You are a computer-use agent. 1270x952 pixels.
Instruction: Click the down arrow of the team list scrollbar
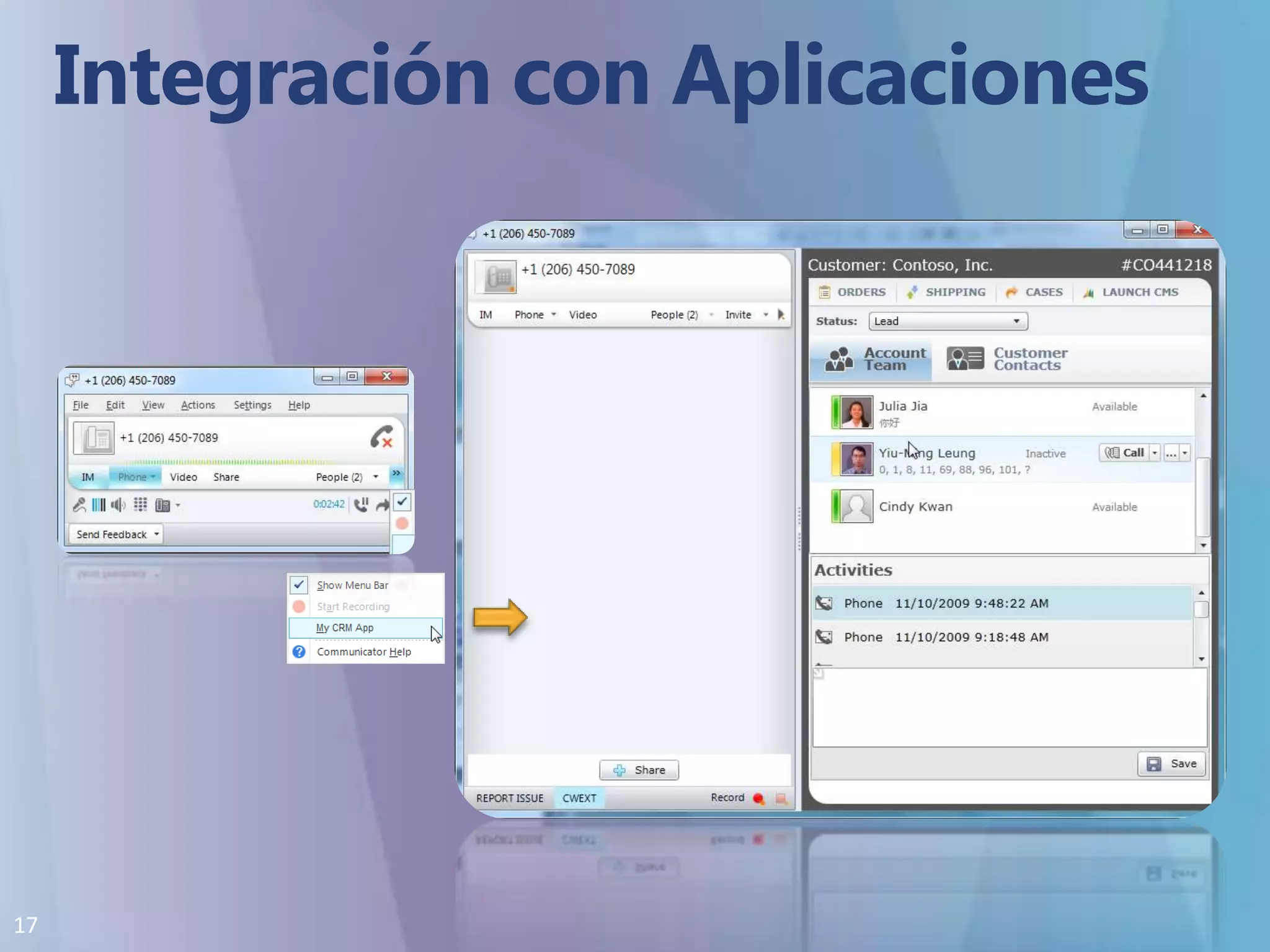click(x=1203, y=545)
